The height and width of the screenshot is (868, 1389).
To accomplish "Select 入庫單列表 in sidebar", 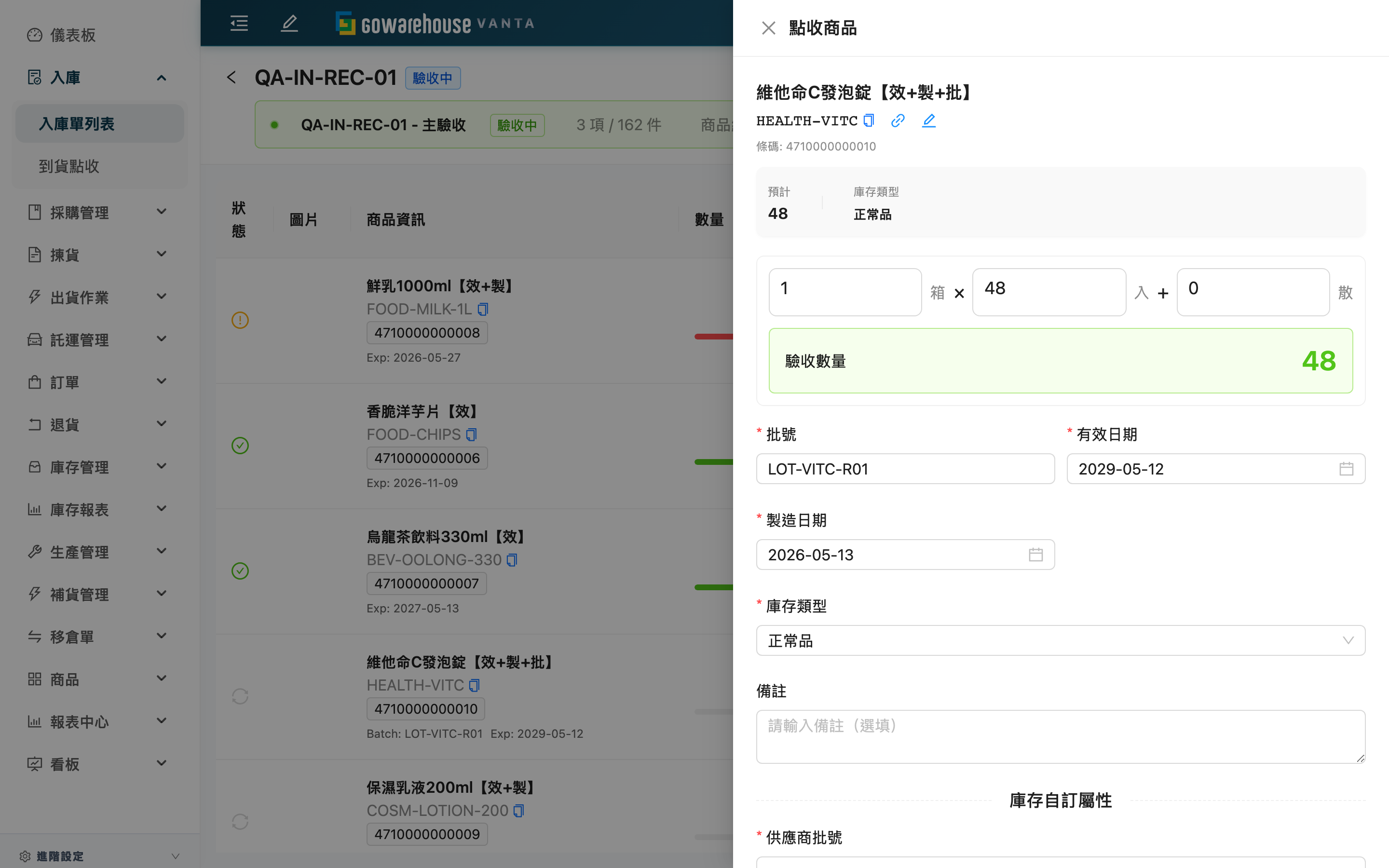I will 100,123.
